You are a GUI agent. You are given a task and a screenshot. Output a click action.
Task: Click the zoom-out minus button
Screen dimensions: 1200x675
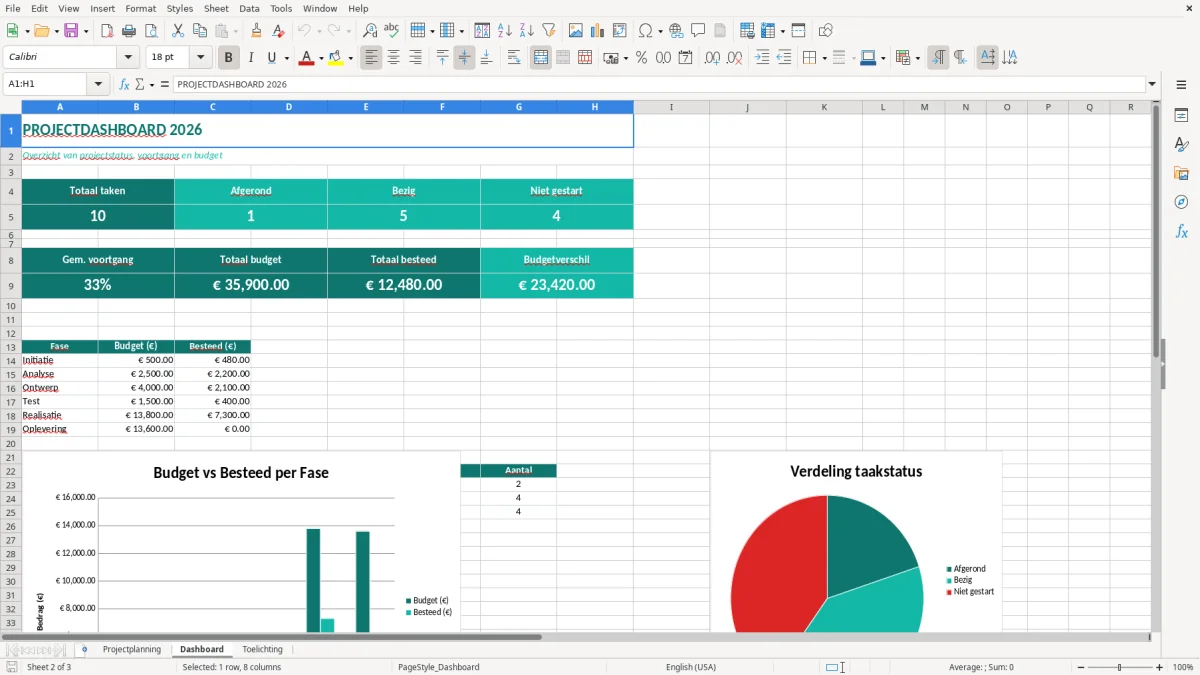coord(1080,667)
